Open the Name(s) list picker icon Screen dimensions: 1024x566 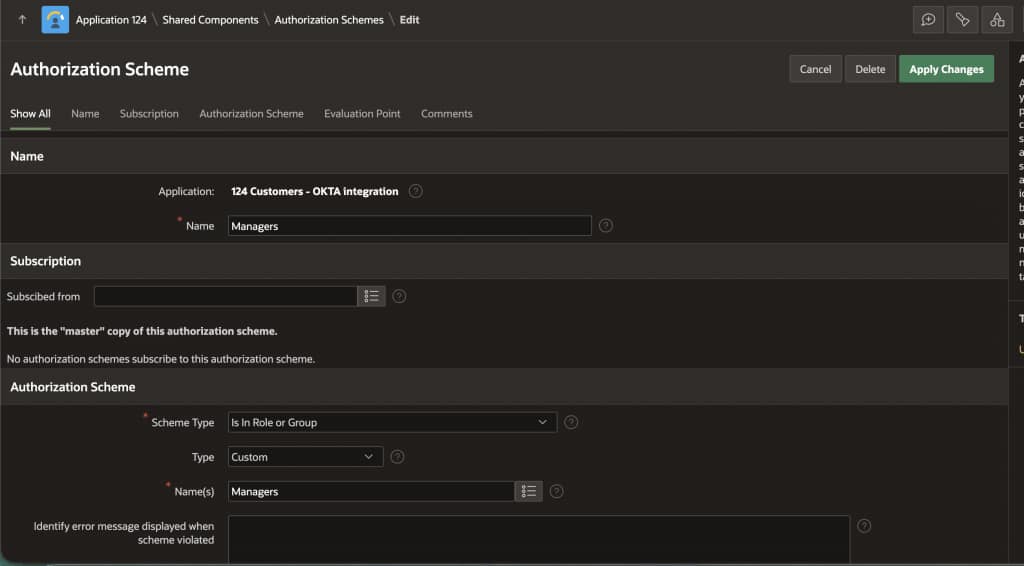(x=528, y=491)
